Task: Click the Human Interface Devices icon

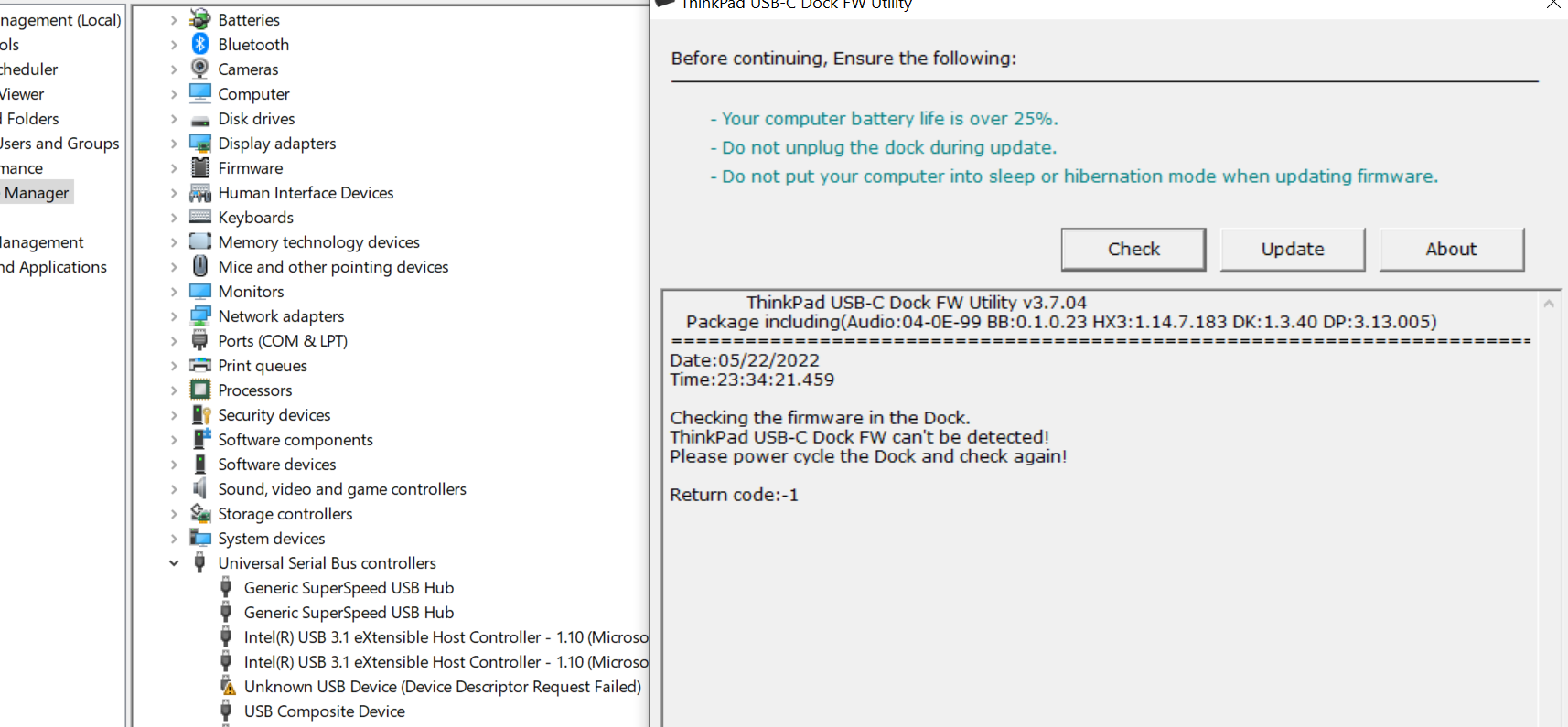Action: click(x=200, y=192)
